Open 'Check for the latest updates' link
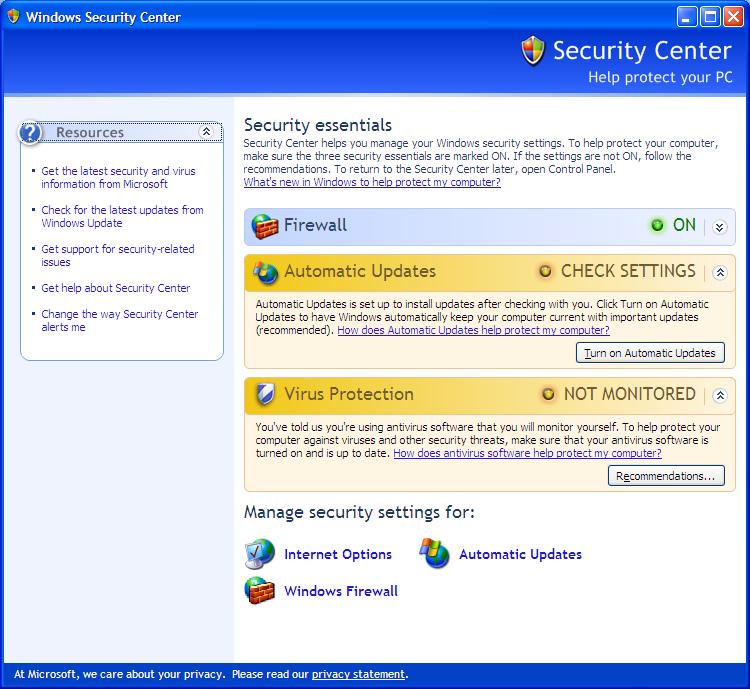750x689 pixels. pos(122,216)
